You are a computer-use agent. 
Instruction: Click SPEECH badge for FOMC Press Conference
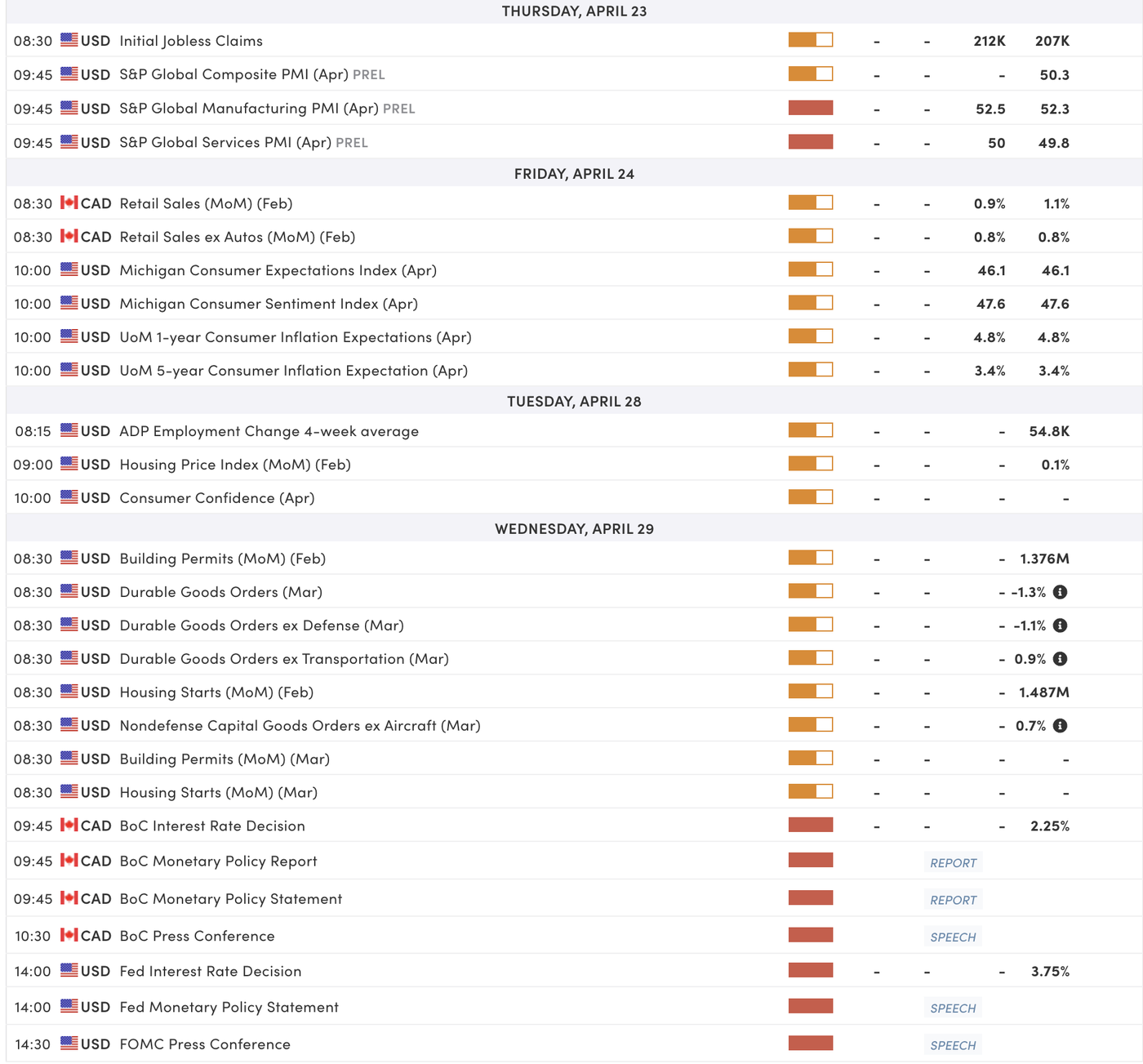(x=954, y=1045)
